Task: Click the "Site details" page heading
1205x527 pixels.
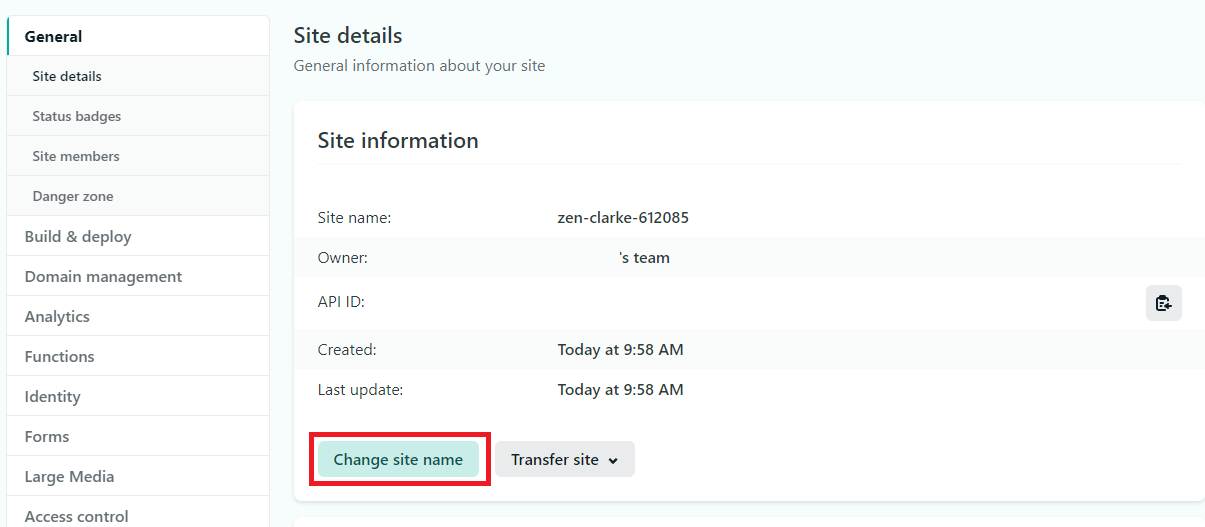Action: point(348,35)
